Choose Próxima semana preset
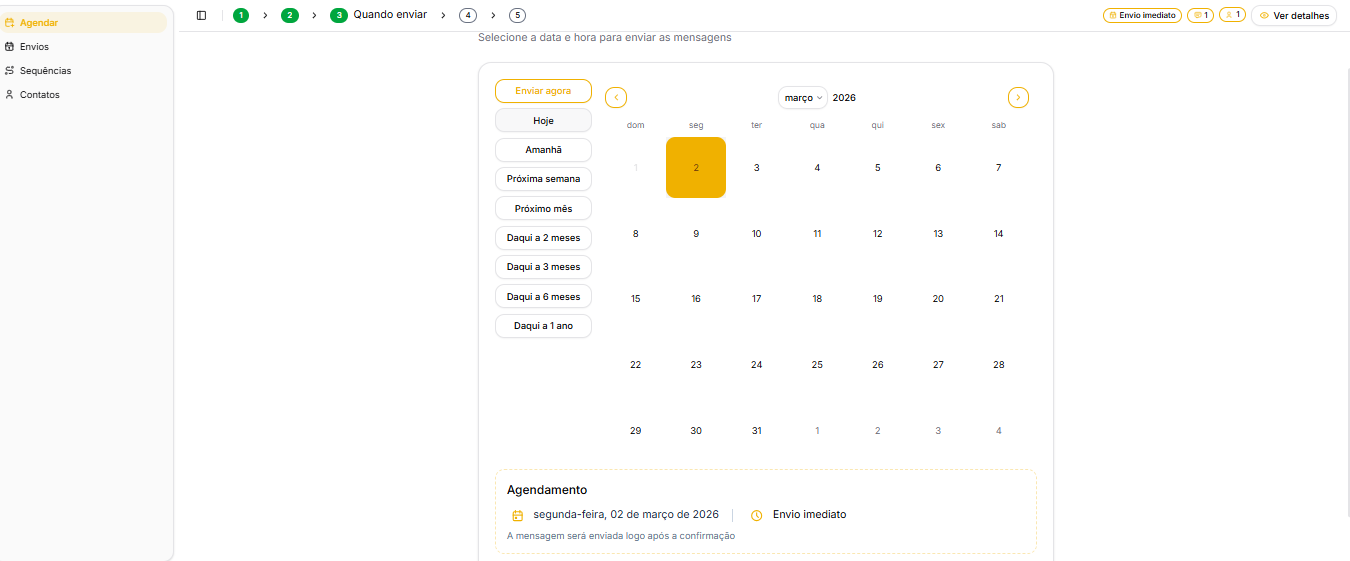The width and height of the screenshot is (1350, 561). coord(543,179)
